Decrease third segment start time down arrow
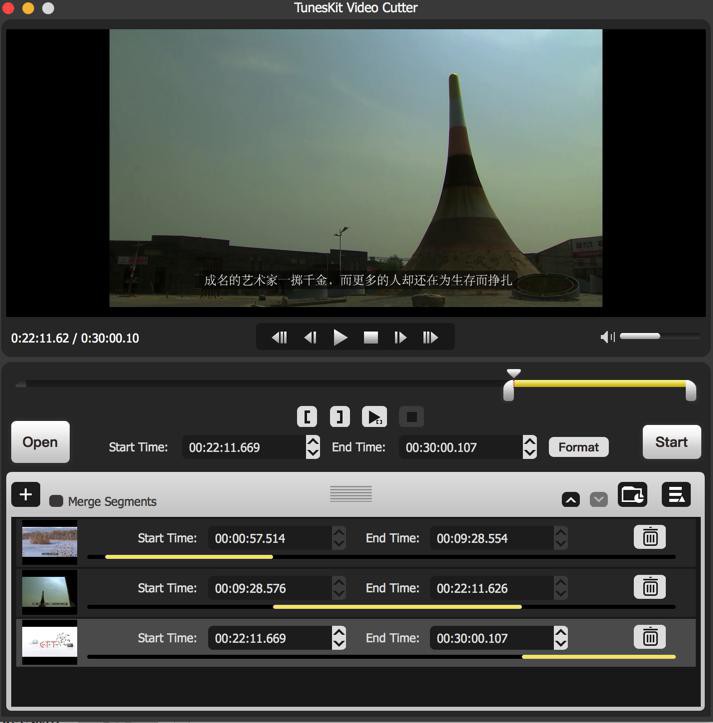 339,644
